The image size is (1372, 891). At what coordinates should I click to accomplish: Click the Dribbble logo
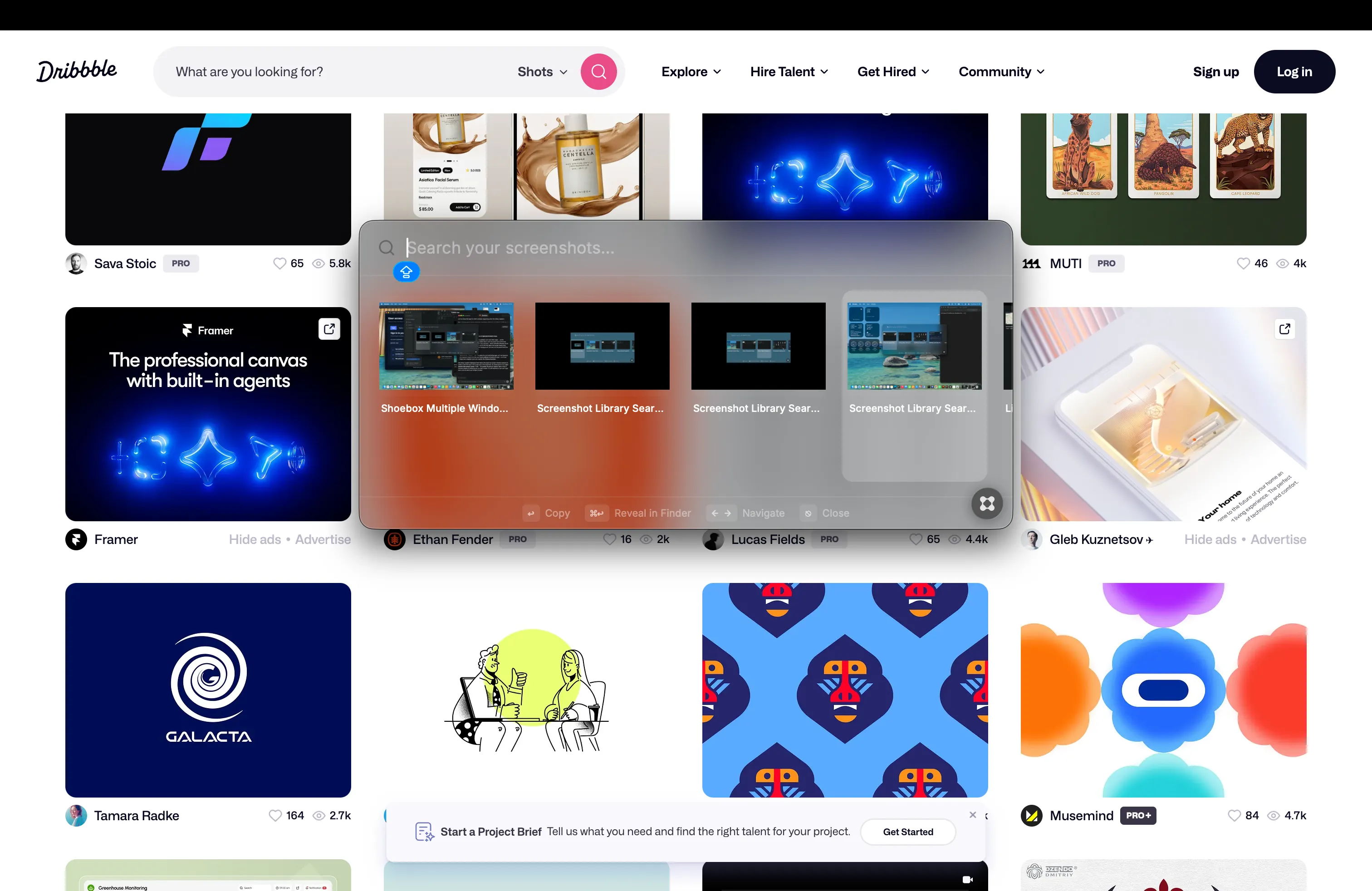point(77,71)
